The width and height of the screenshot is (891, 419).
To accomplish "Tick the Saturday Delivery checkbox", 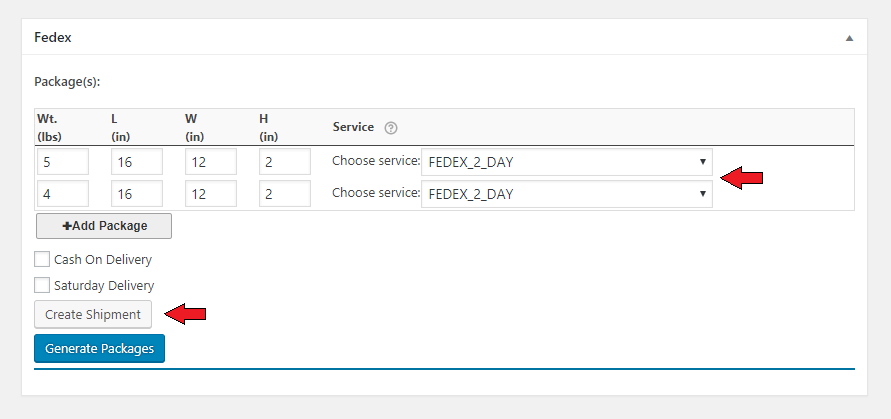I will tap(42, 285).
